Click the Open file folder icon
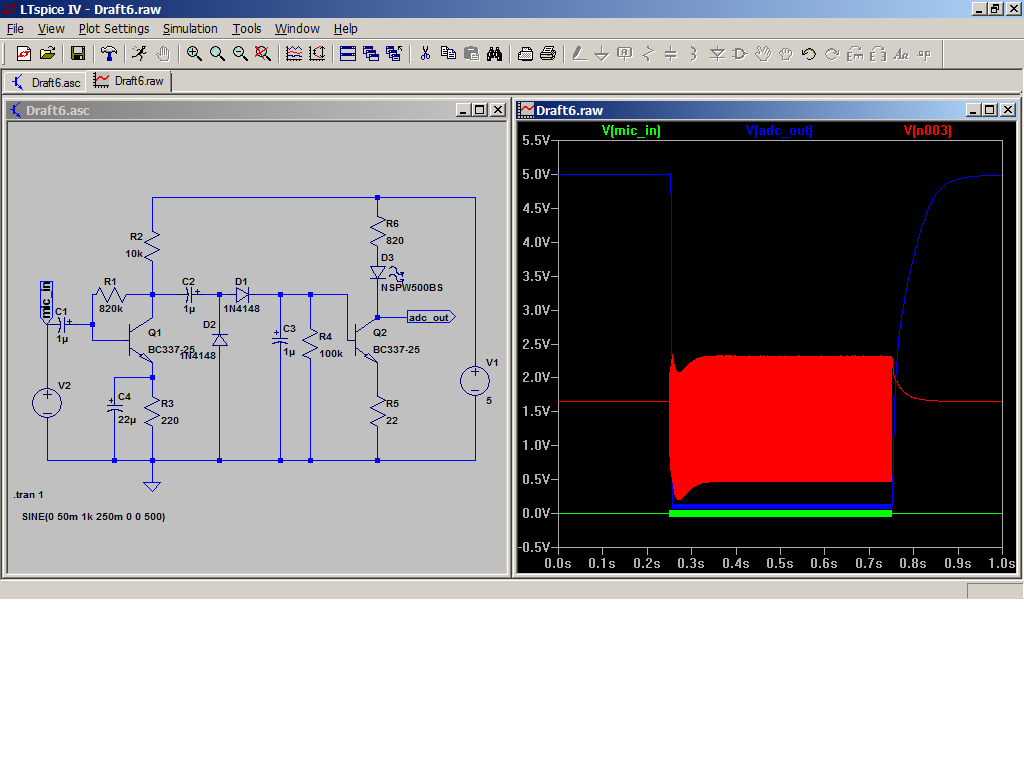Viewport: 1024px width, 772px height. pos(47,54)
